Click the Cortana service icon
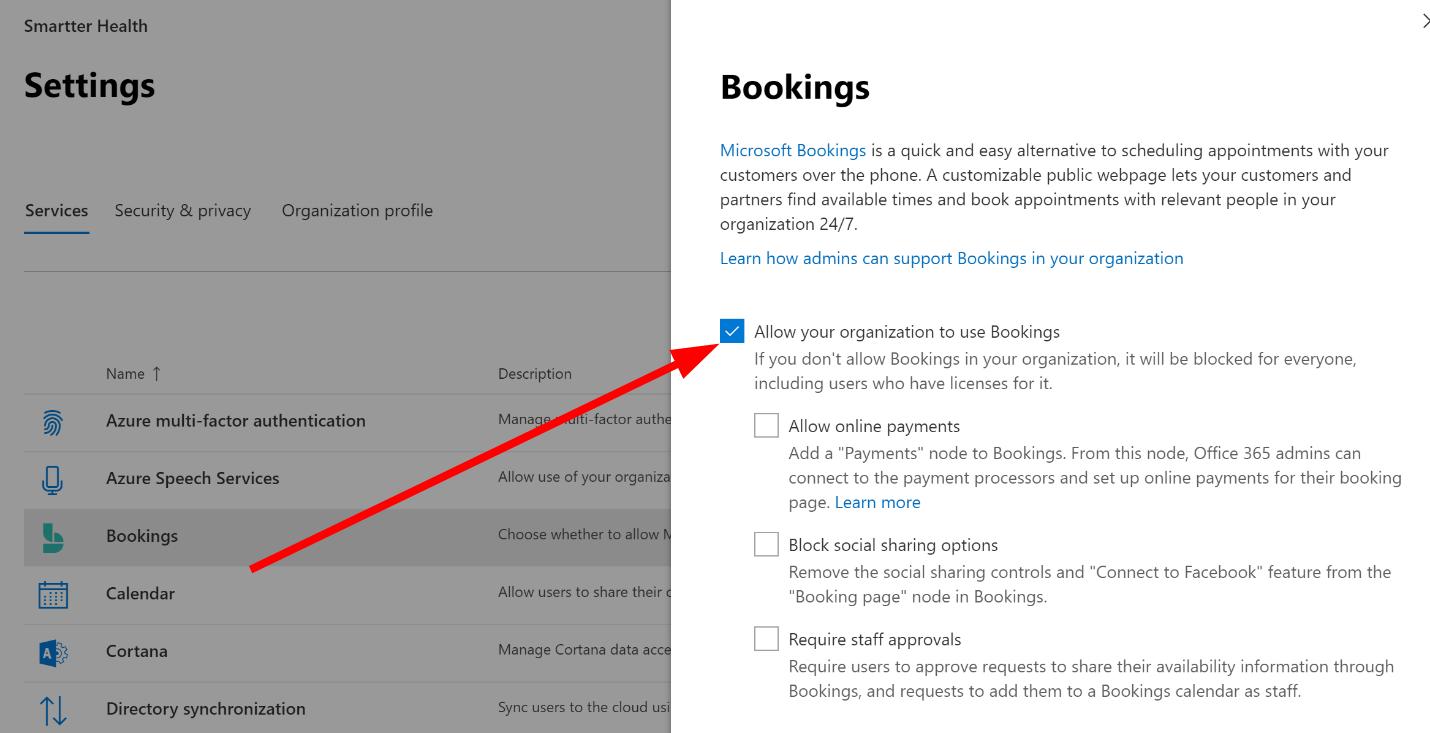Screen dimensions: 1430x733 click(x=53, y=652)
